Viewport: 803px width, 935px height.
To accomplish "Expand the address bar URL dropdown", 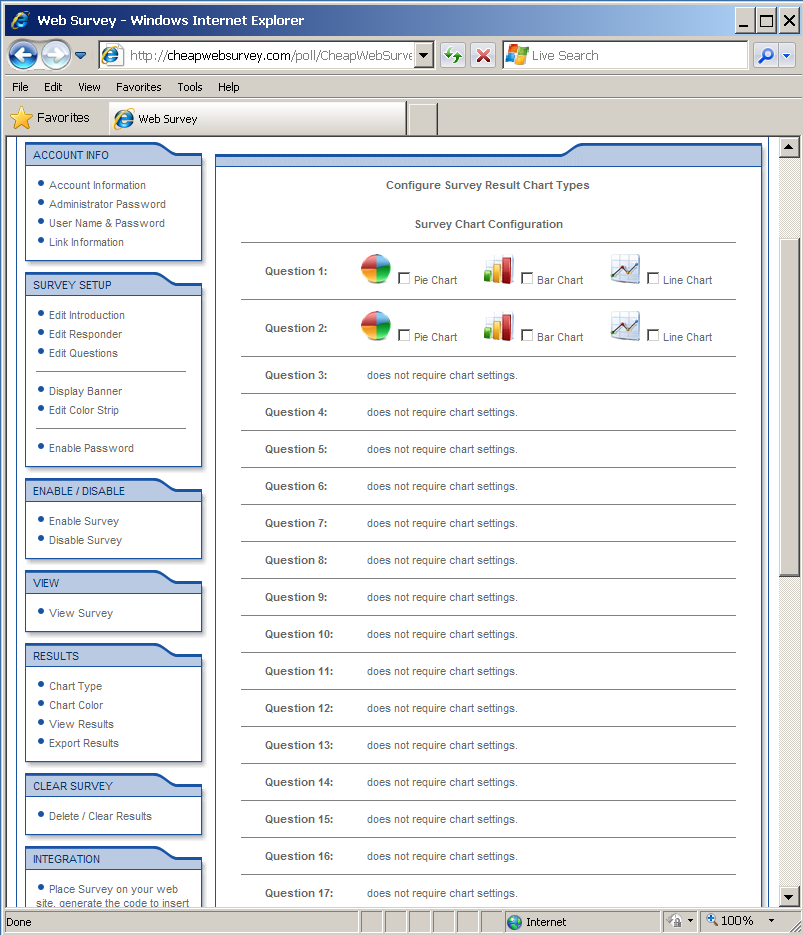I will click(x=424, y=56).
